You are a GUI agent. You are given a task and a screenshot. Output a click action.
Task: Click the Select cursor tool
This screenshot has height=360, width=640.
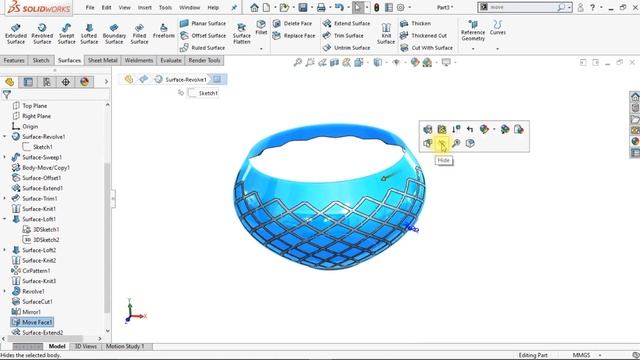click(358, 7)
